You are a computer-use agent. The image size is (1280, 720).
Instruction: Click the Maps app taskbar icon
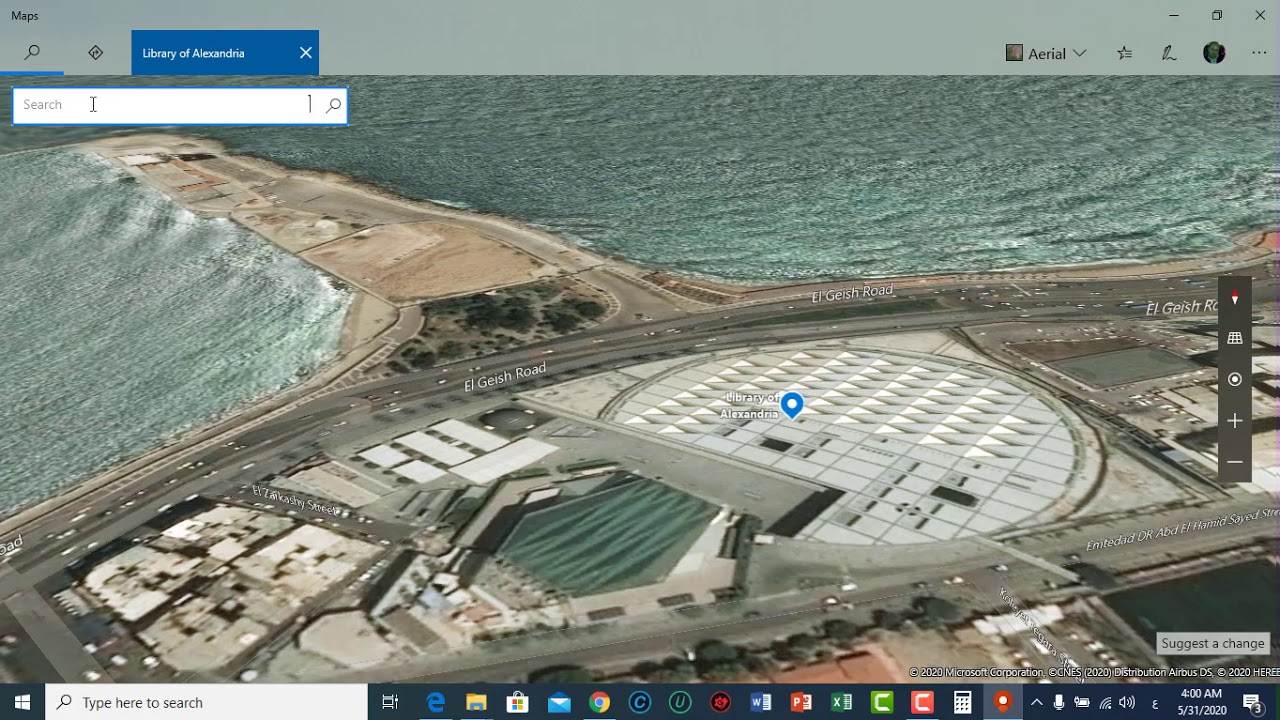tap(1002, 702)
